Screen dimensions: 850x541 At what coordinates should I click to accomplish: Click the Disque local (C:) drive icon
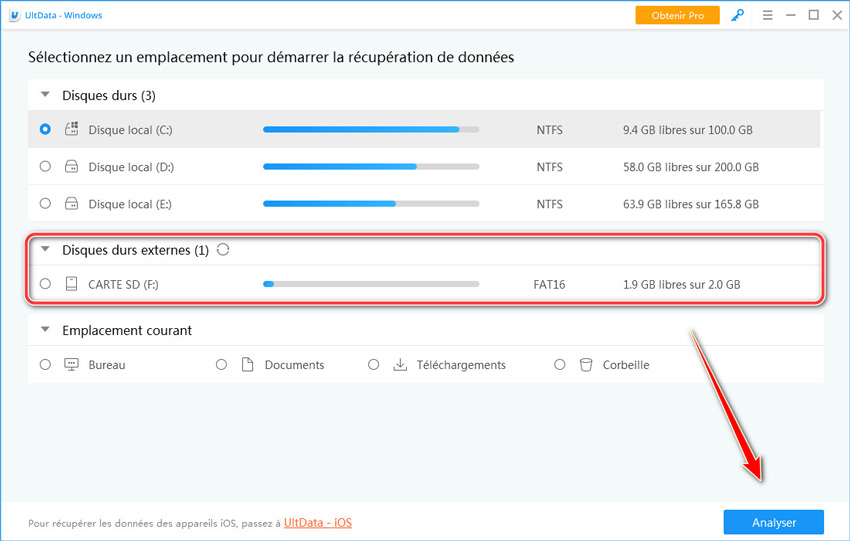(x=72, y=130)
